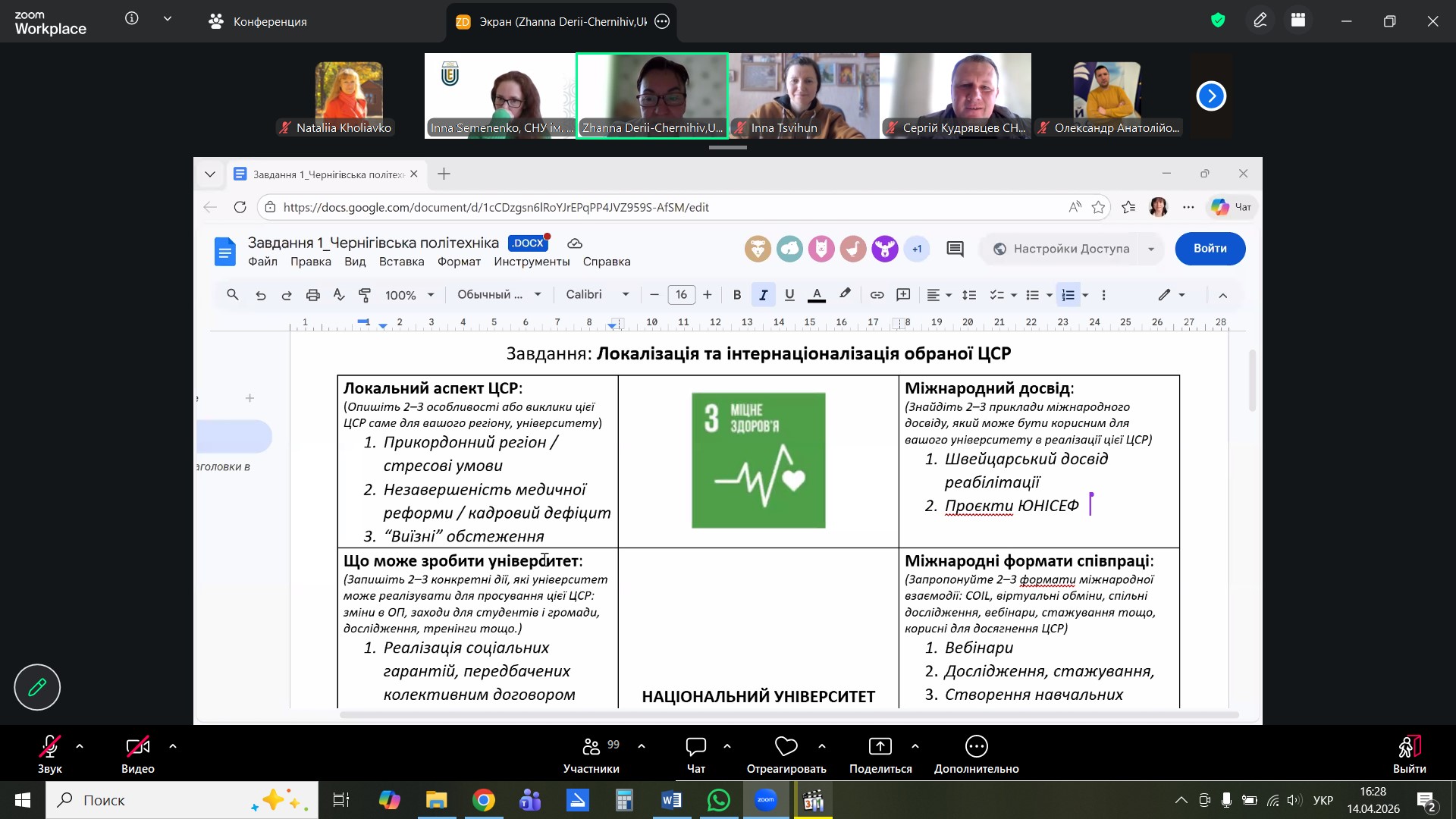This screenshot has height=819, width=1456.
Task: Click the blue Войти button
Action: 1210,249
